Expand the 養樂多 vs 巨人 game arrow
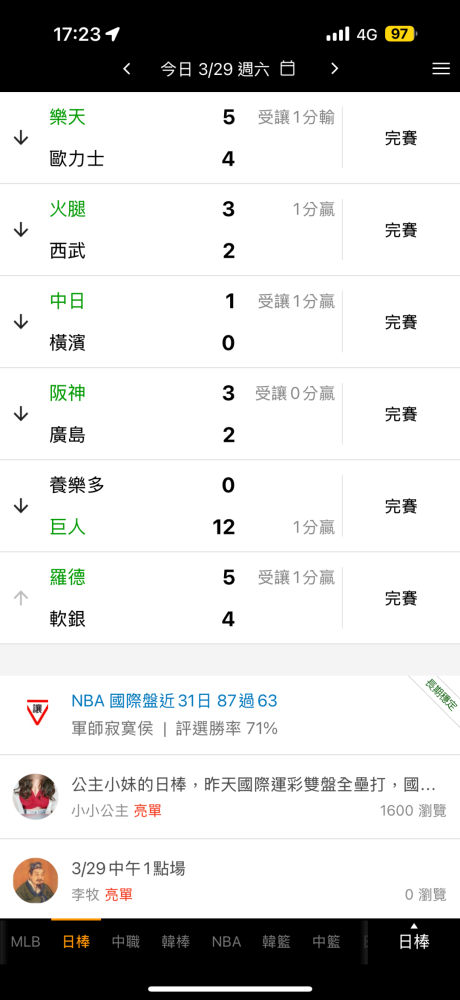Viewport: 460px width, 1000px height. (21, 506)
